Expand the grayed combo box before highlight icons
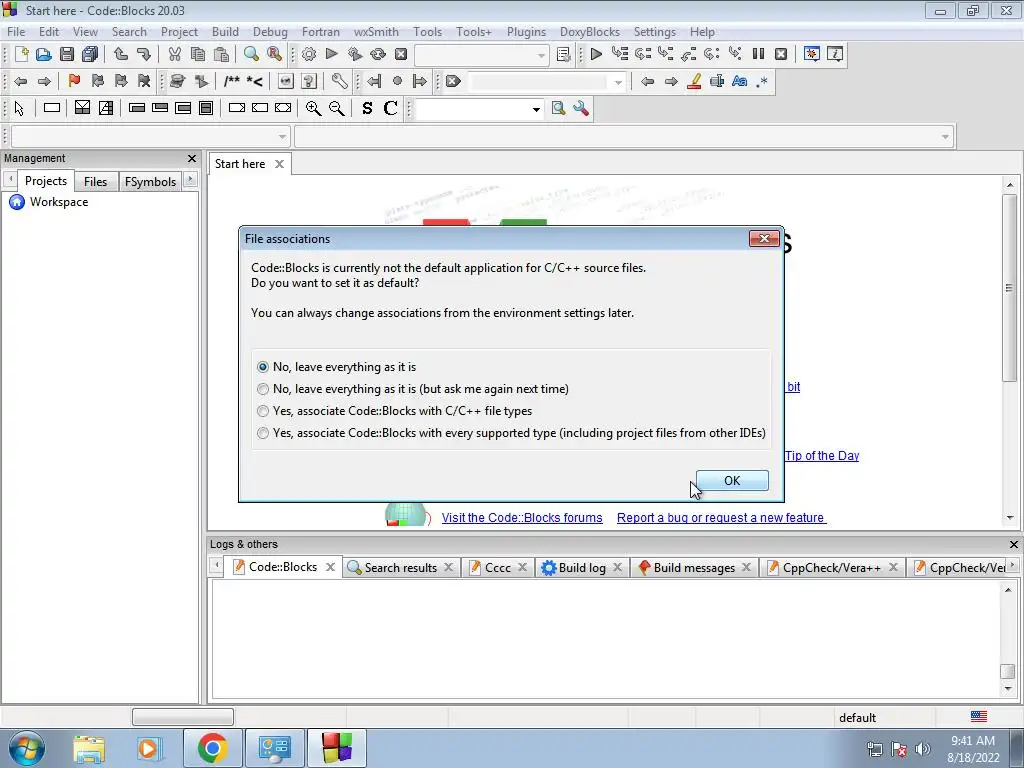 click(x=618, y=82)
